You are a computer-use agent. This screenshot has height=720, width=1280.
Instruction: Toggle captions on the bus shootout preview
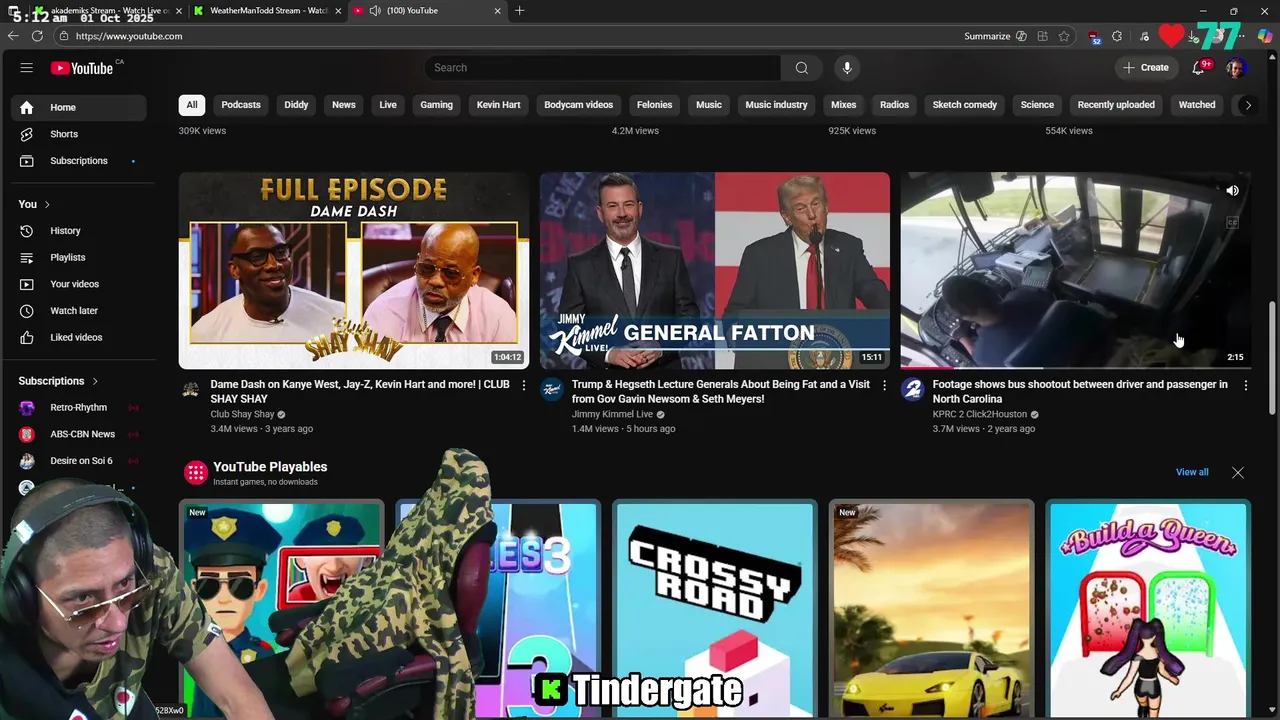[1232, 223]
